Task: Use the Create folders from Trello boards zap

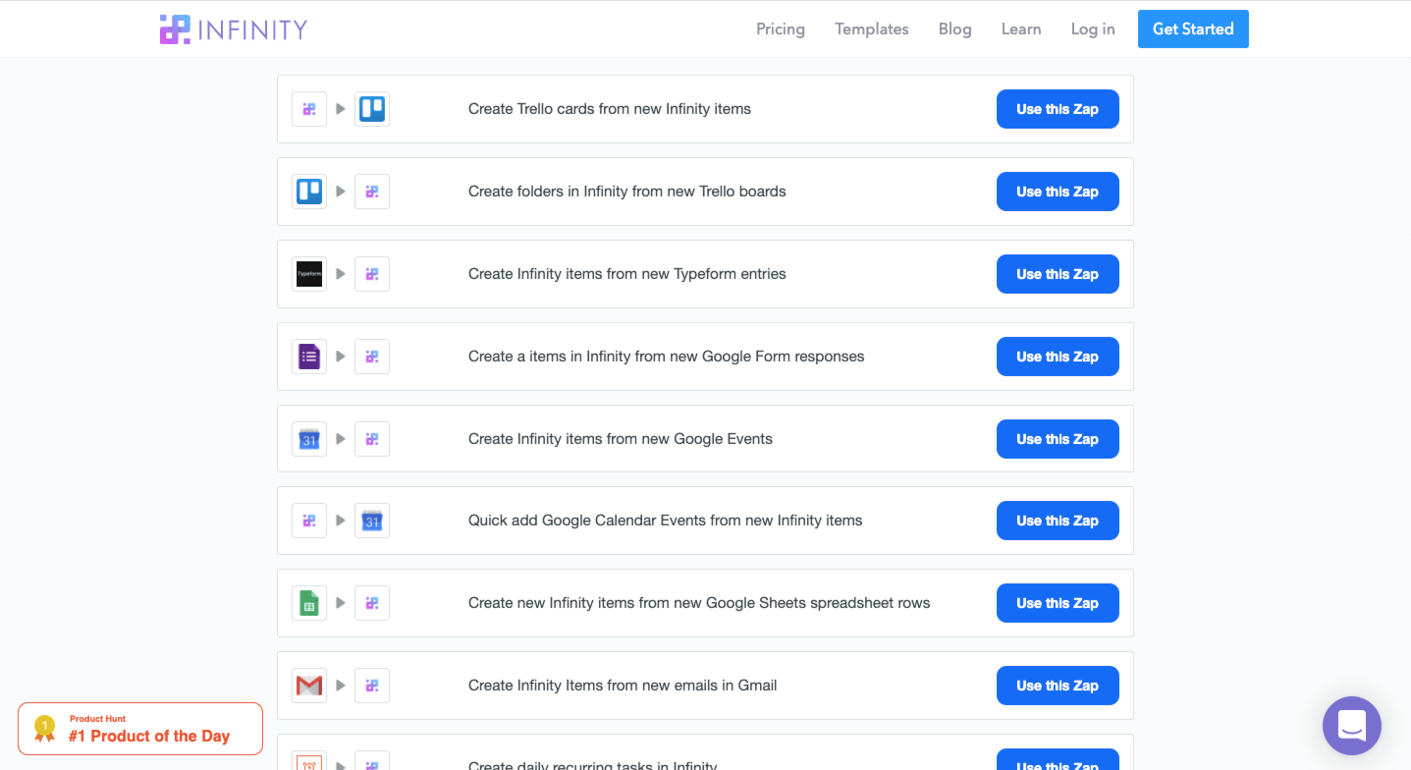Action: pyautogui.click(x=1057, y=191)
